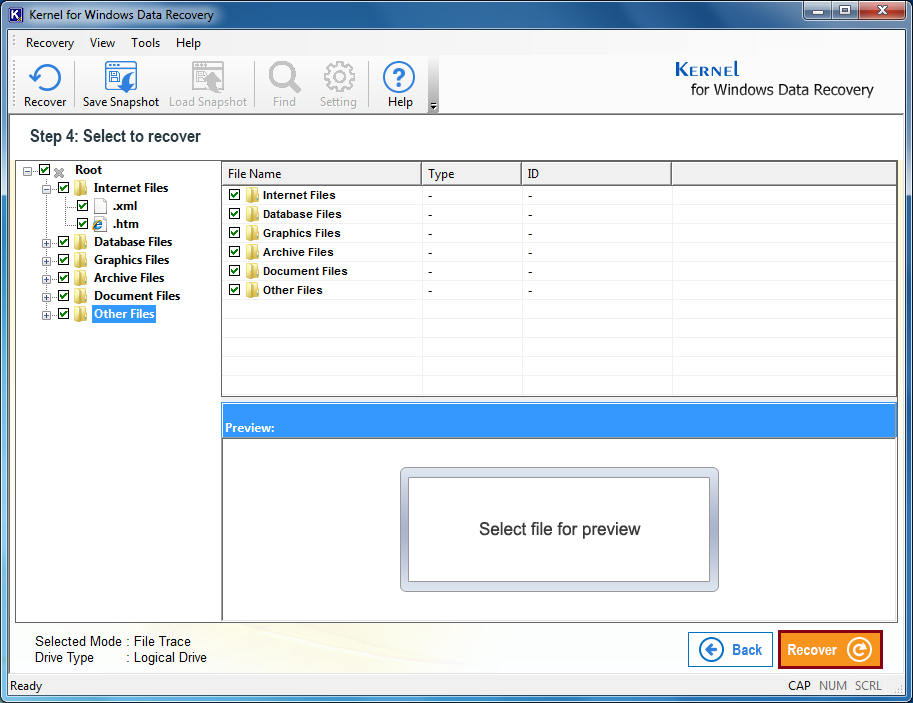Viewport: 913px width, 703px height.
Task: Click the Graphics Files folder icon in file list
Action: (252, 234)
